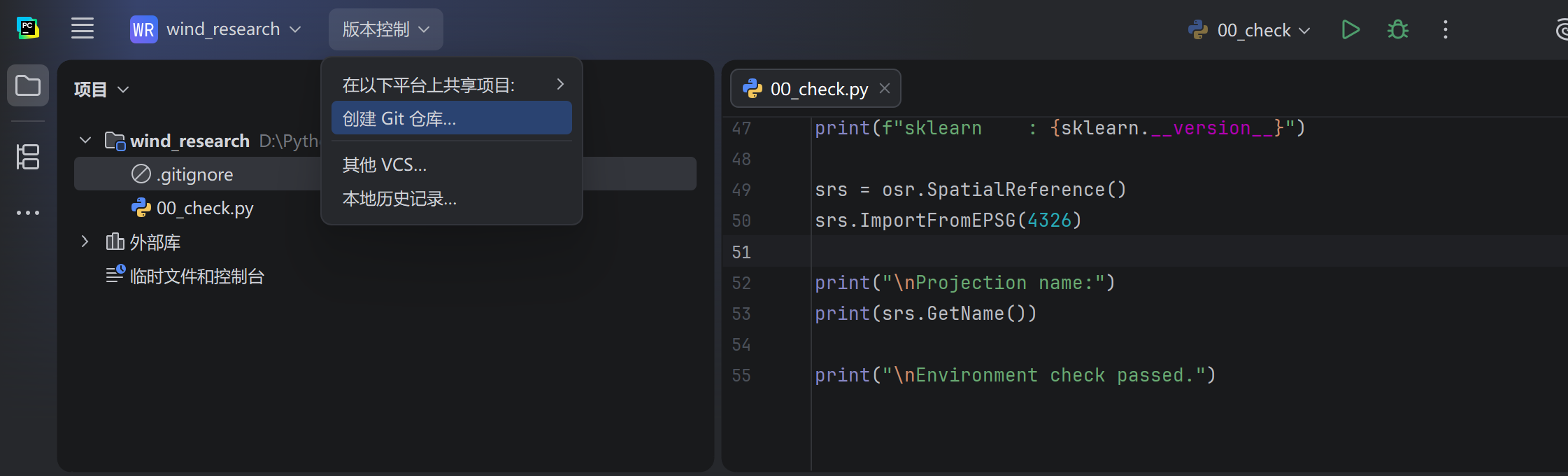Open 00_check.py from project tree
Viewport: 1568px width, 476px height.
pos(205,208)
